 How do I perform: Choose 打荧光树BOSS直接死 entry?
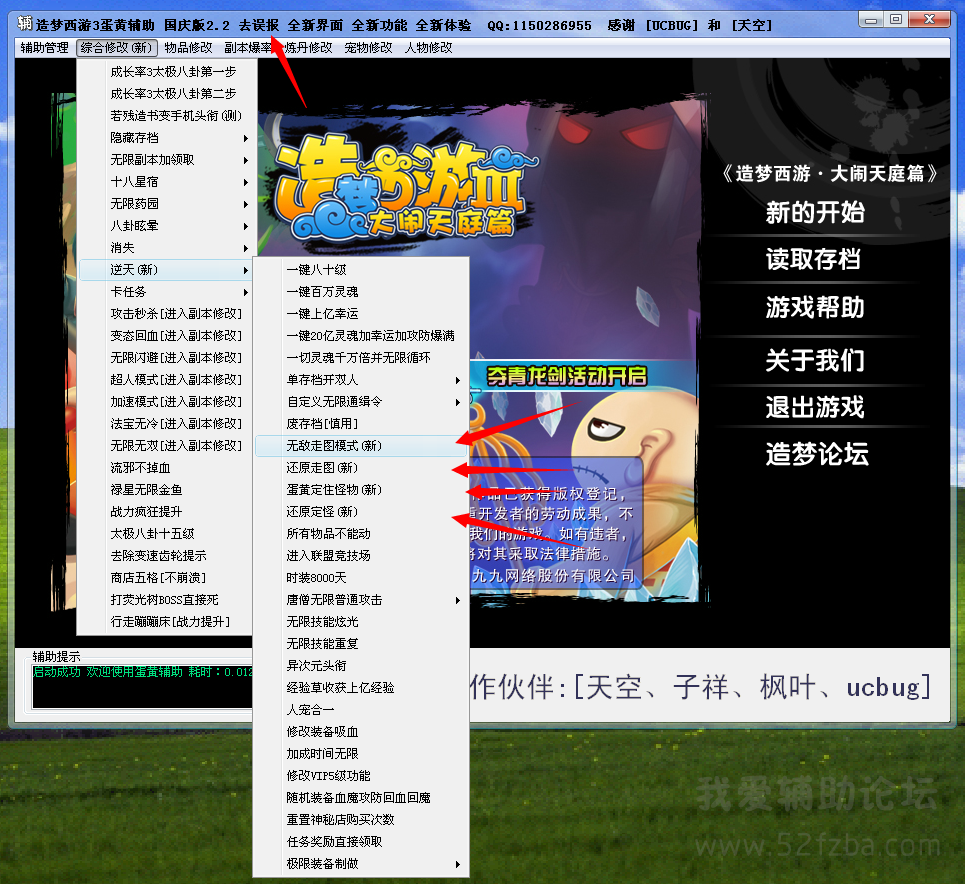point(165,600)
